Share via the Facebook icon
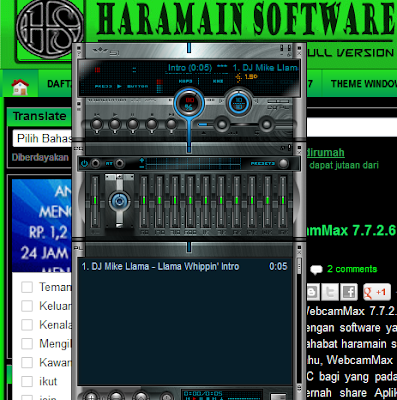The height and width of the screenshot is (400, 397). coord(349,292)
